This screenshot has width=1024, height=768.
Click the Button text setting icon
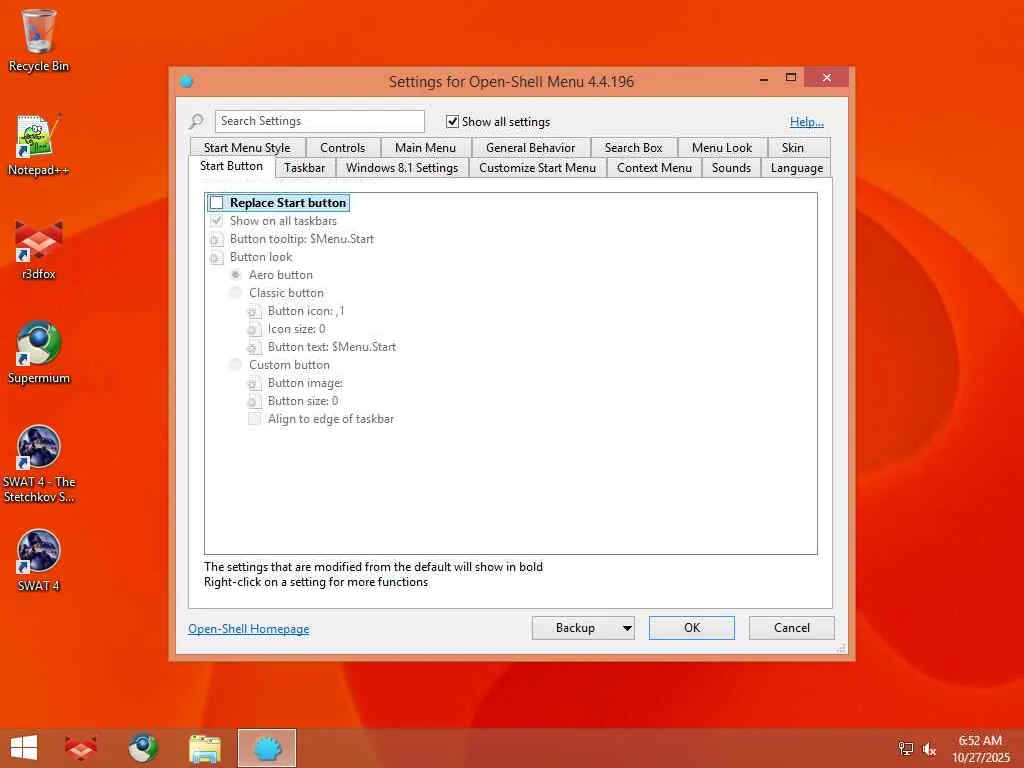click(254, 347)
